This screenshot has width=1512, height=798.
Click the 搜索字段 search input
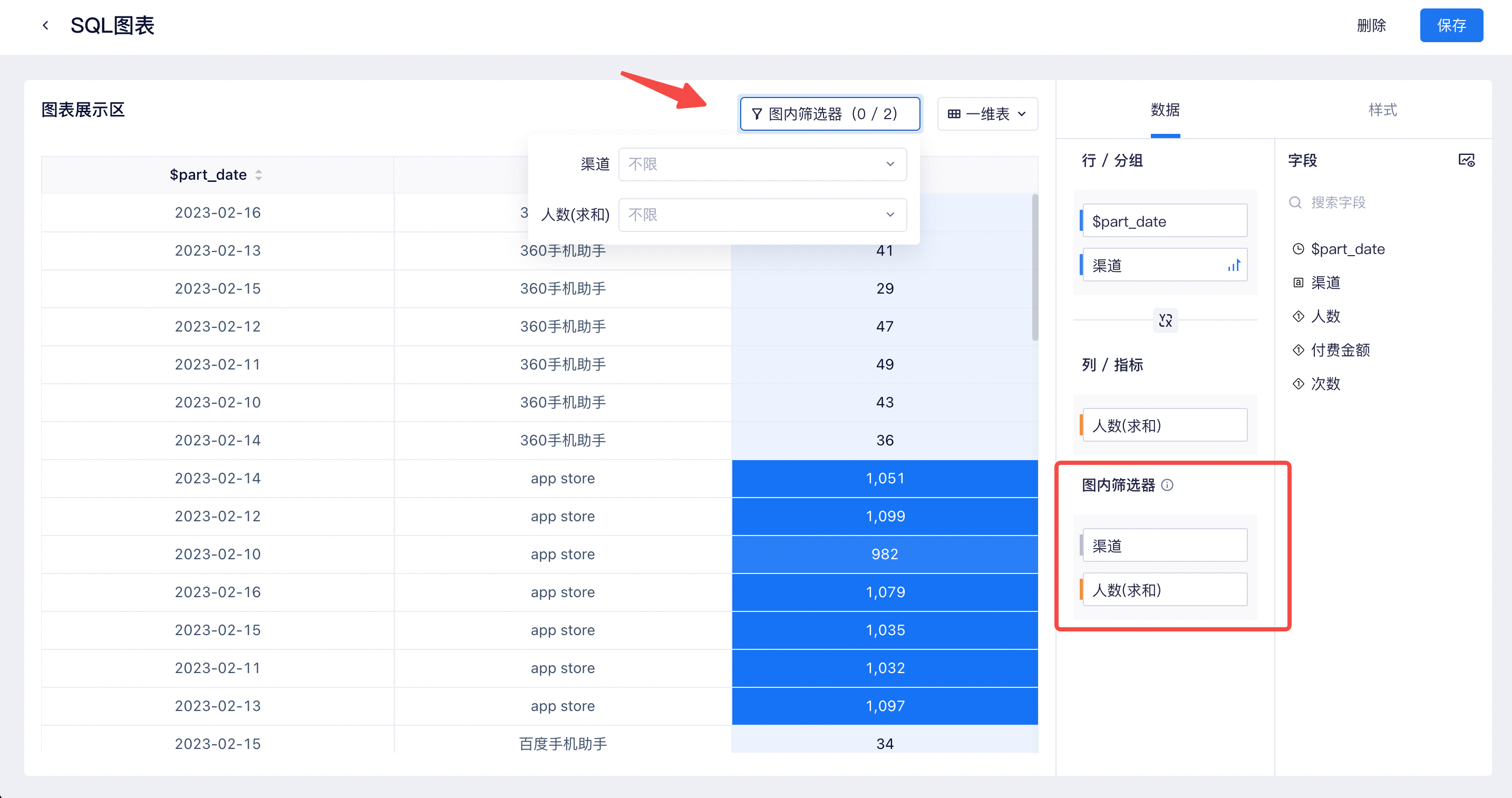click(1382, 202)
